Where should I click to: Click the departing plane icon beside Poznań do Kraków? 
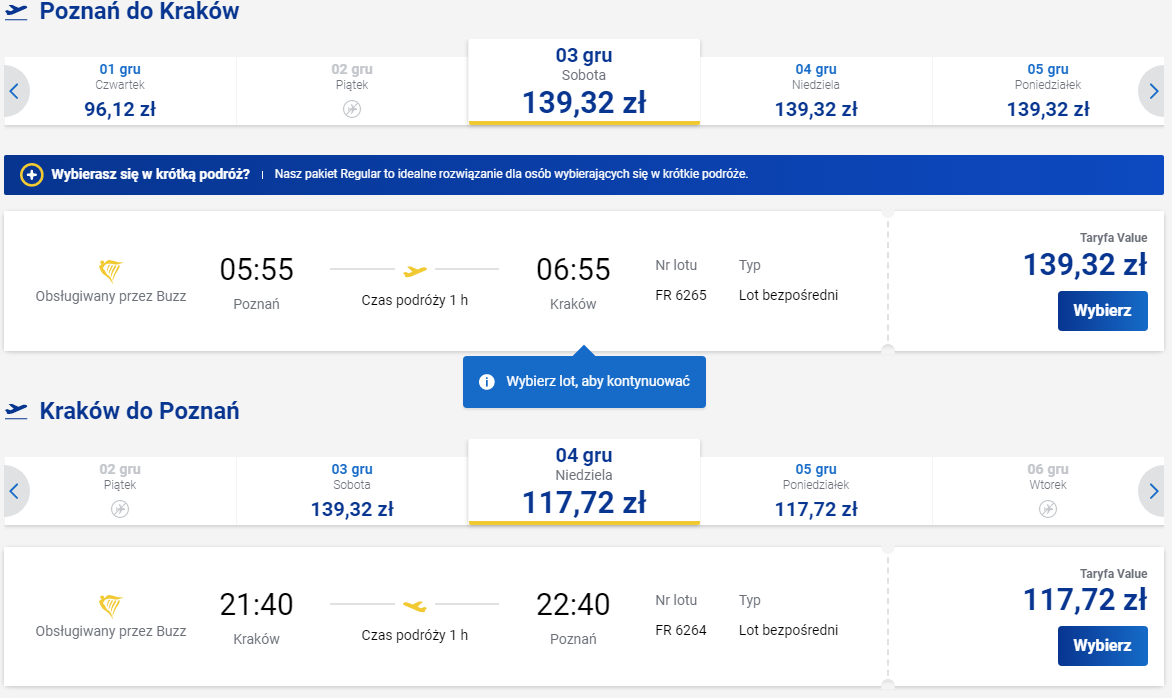pyautogui.click(x=16, y=12)
